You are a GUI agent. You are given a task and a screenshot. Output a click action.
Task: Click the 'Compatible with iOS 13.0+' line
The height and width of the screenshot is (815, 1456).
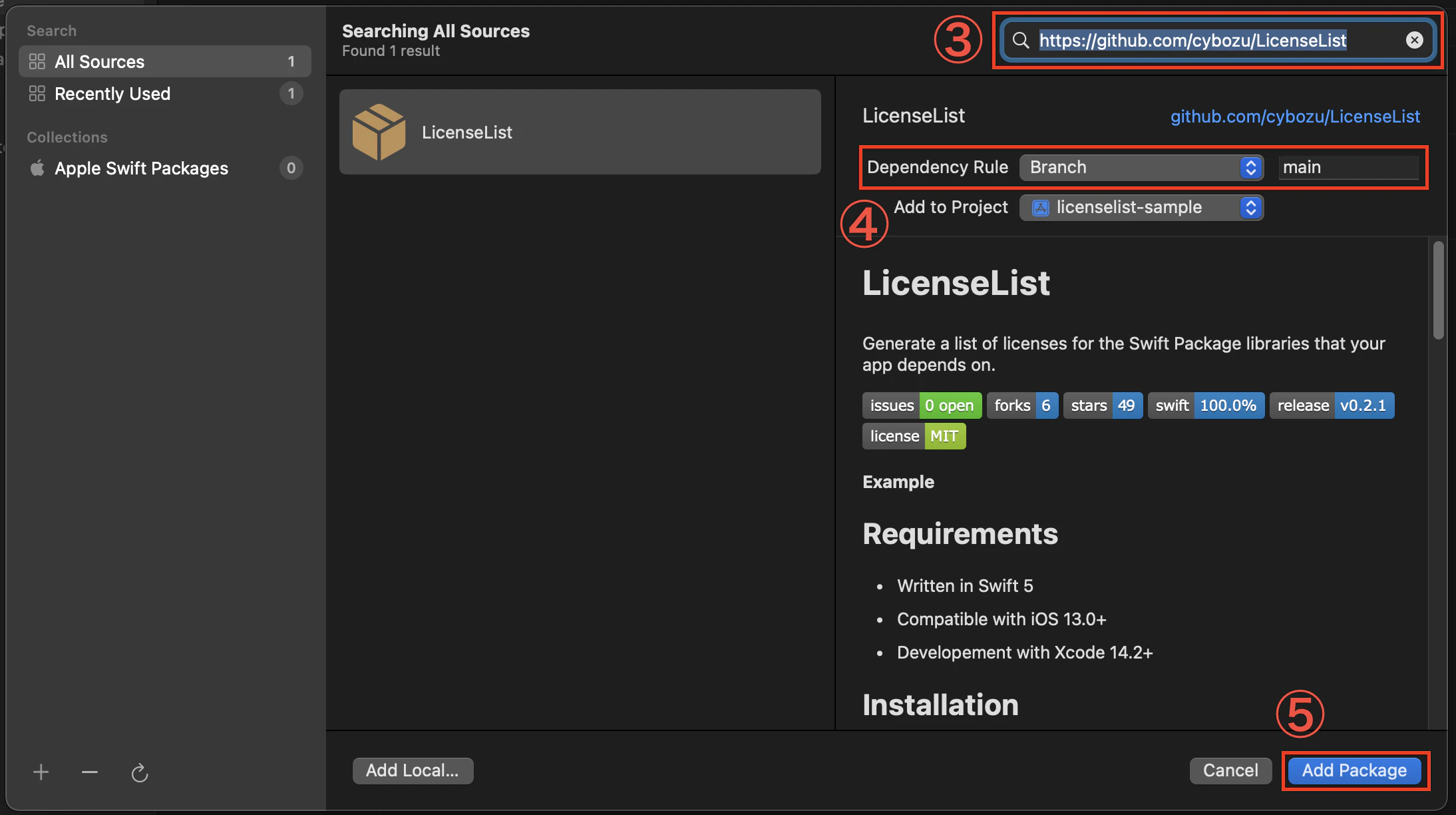coord(1001,619)
